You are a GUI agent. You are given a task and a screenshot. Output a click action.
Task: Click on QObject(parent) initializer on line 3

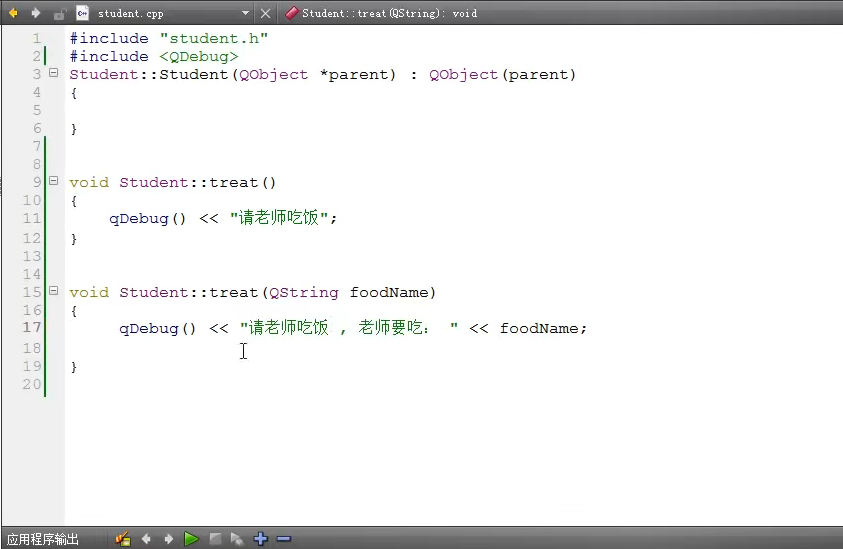coord(502,75)
